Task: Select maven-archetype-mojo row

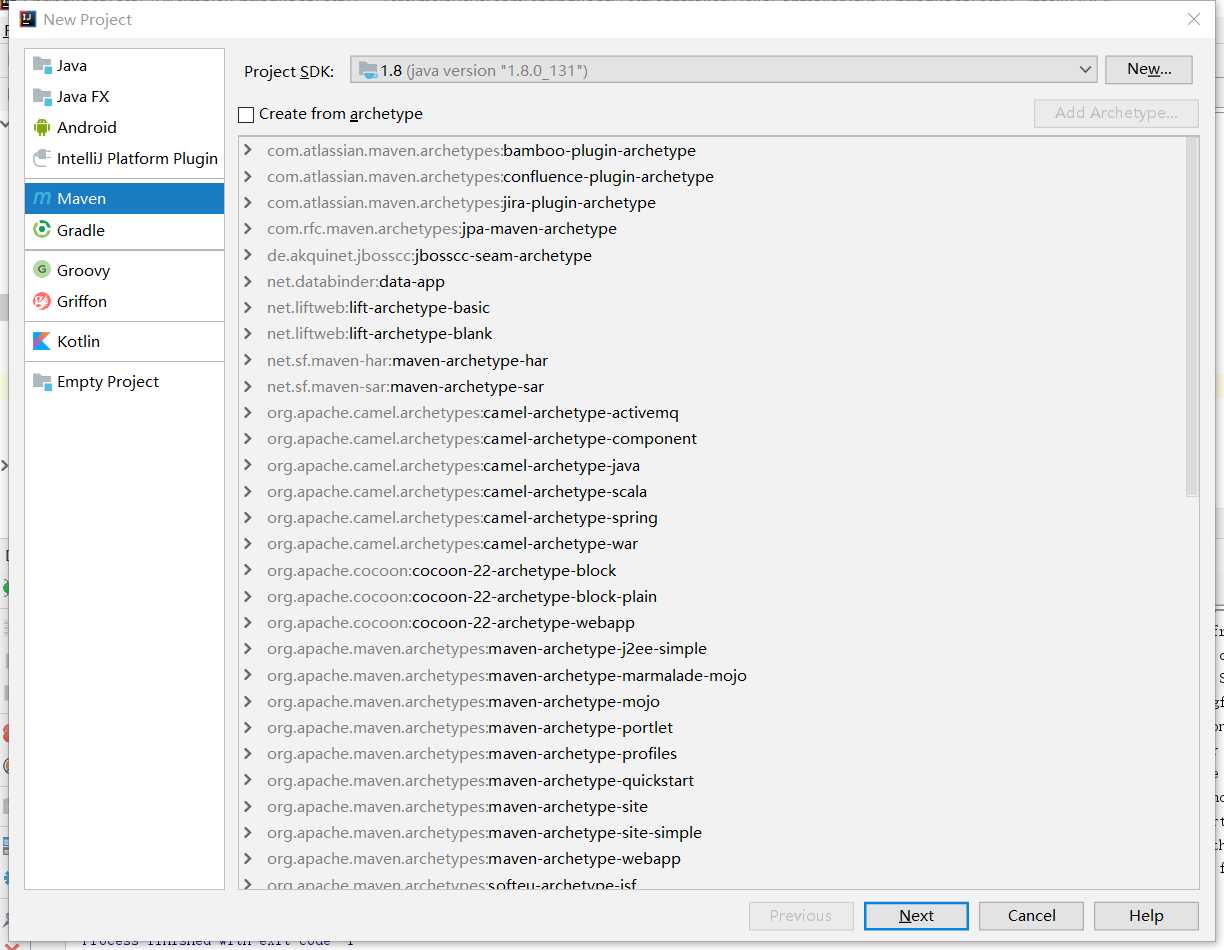Action: (712, 701)
